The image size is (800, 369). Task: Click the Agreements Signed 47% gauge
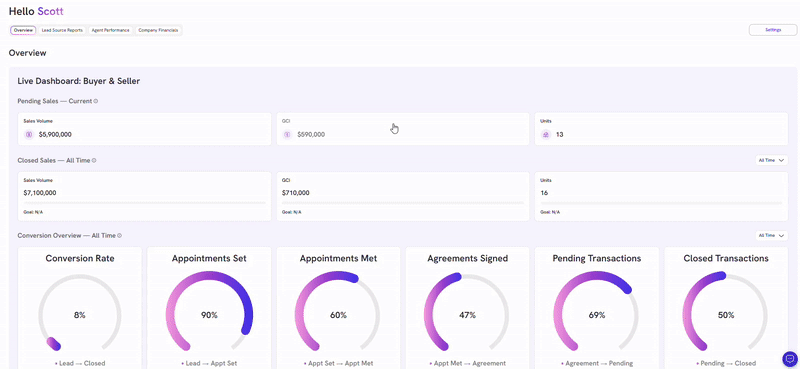point(467,312)
